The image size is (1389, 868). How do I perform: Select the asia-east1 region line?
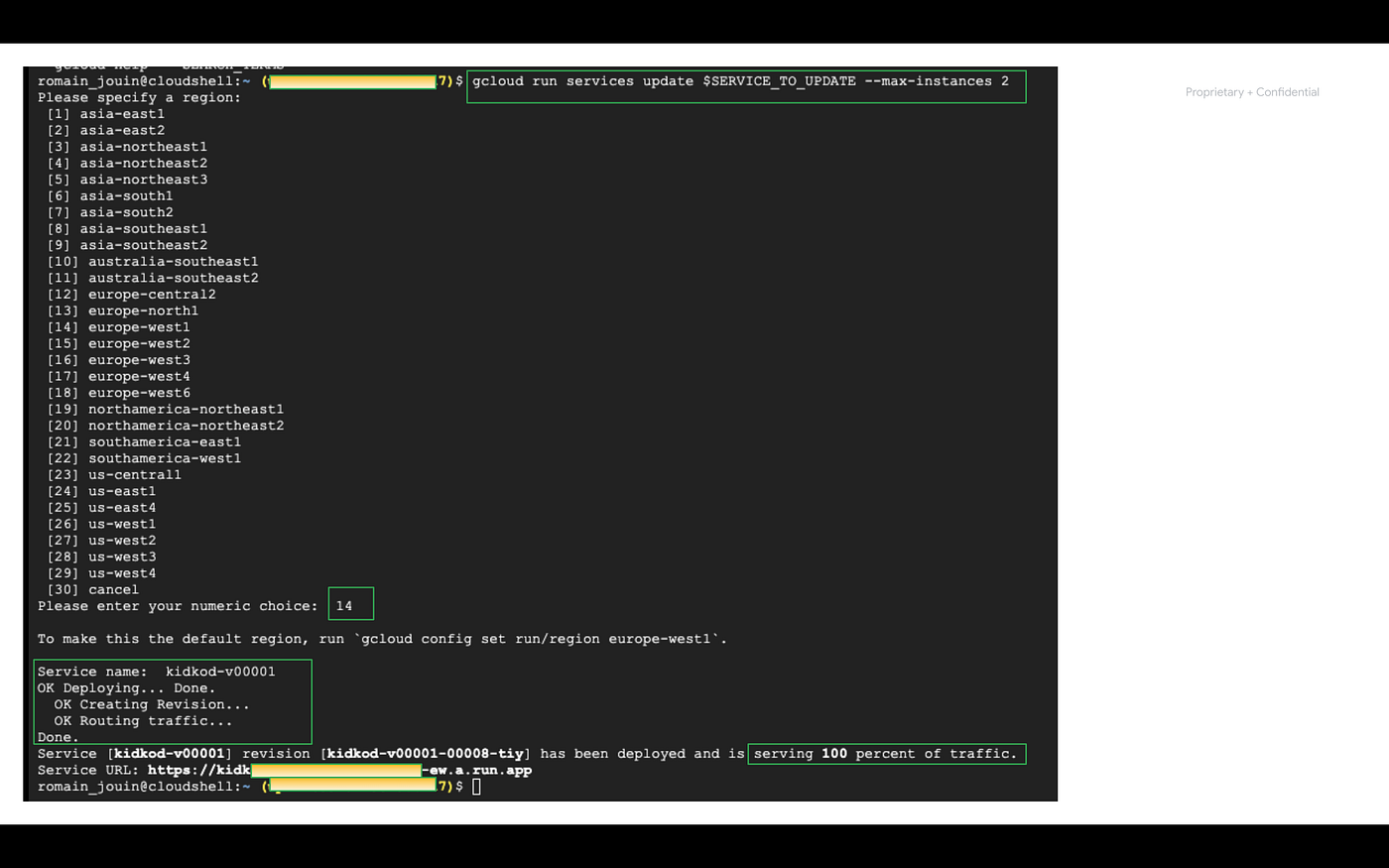[106, 114]
